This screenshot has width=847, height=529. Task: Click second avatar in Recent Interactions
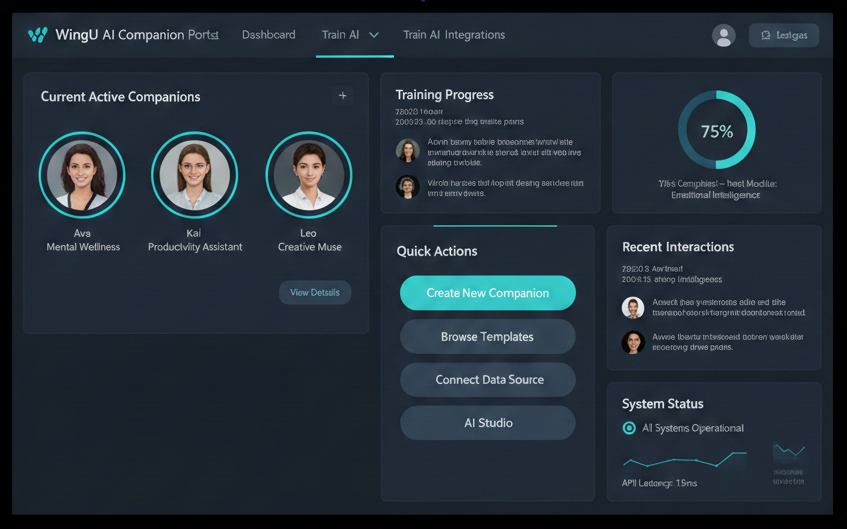click(x=632, y=343)
